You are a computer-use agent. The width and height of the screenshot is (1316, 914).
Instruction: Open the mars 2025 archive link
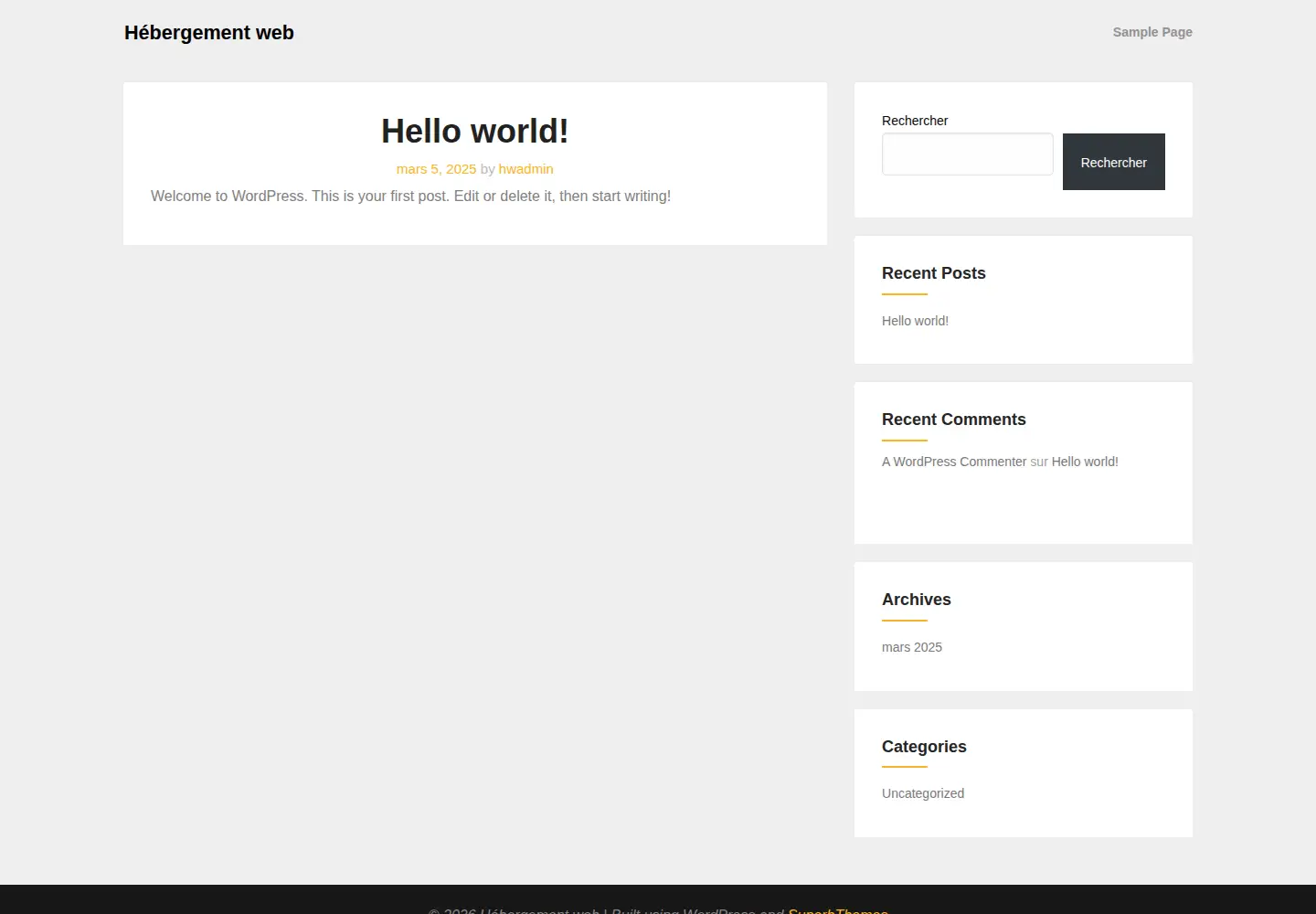tap(911, 647)
